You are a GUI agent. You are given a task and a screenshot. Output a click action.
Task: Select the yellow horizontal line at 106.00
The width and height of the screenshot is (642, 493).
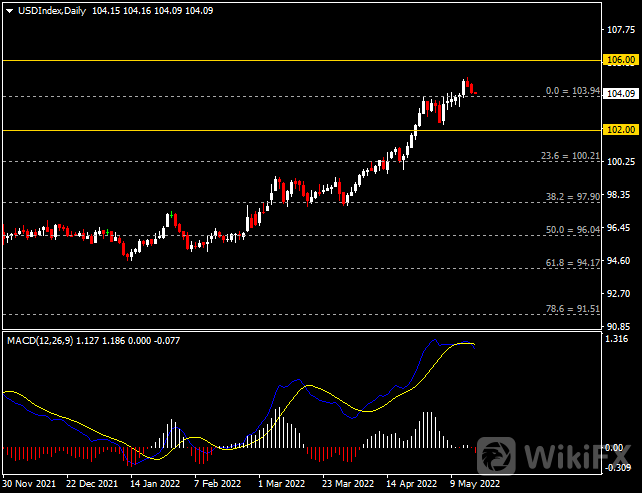click(300, 60)
